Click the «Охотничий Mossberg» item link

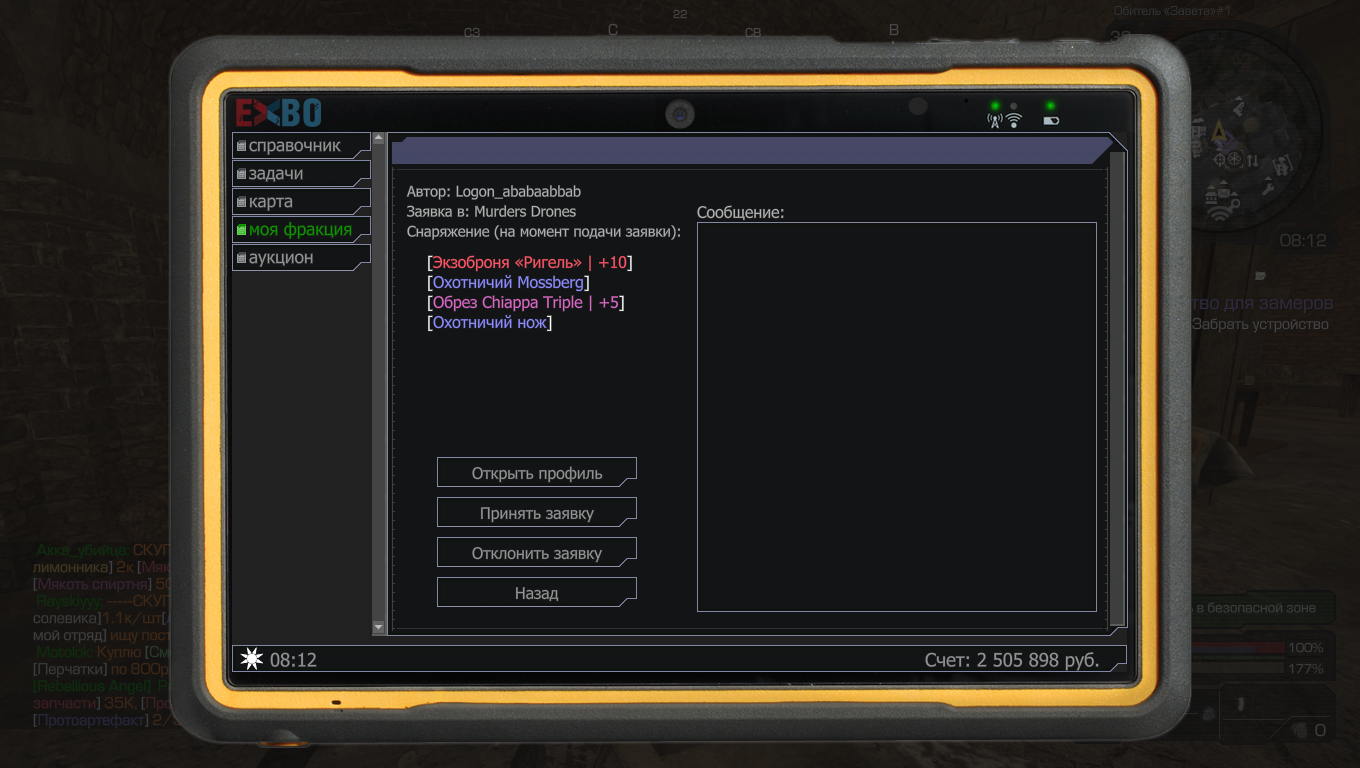tap(508, 283)
